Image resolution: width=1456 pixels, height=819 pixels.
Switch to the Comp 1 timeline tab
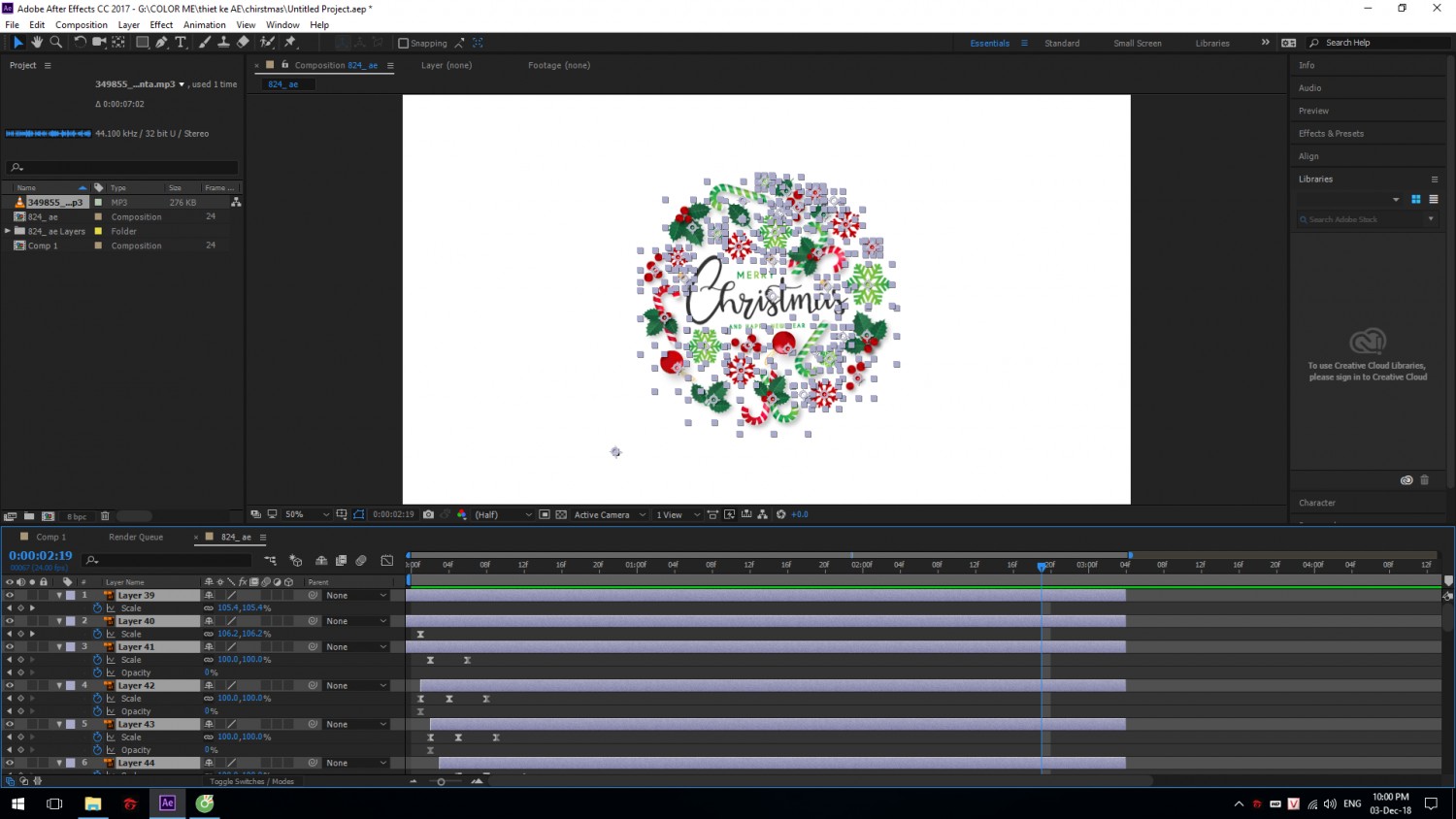click(x=51, y=537)
